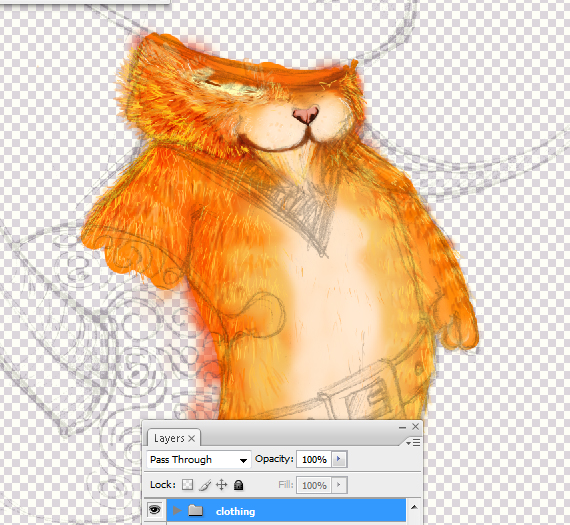This screenshot has width=570, height=525.
Task: Hide the clothing layer group
Action: (x=154, y=510)
